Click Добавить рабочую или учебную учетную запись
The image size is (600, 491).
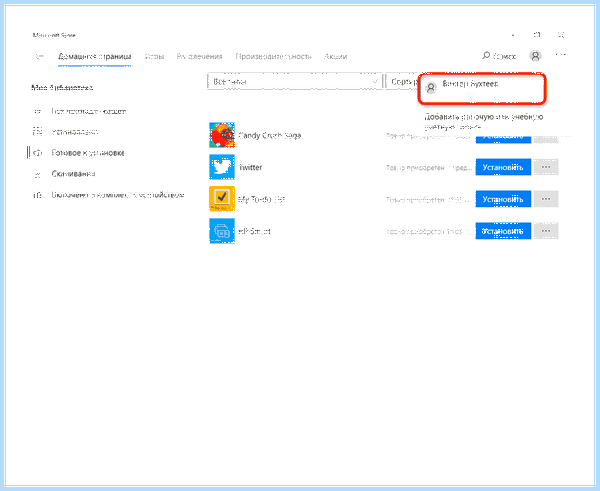coord(484,122)
